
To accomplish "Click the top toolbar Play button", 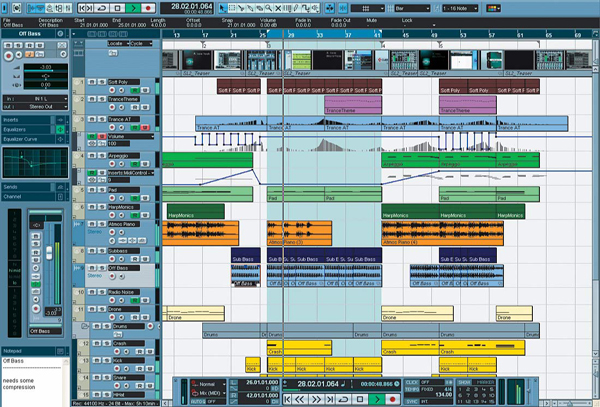I will 133,8.
